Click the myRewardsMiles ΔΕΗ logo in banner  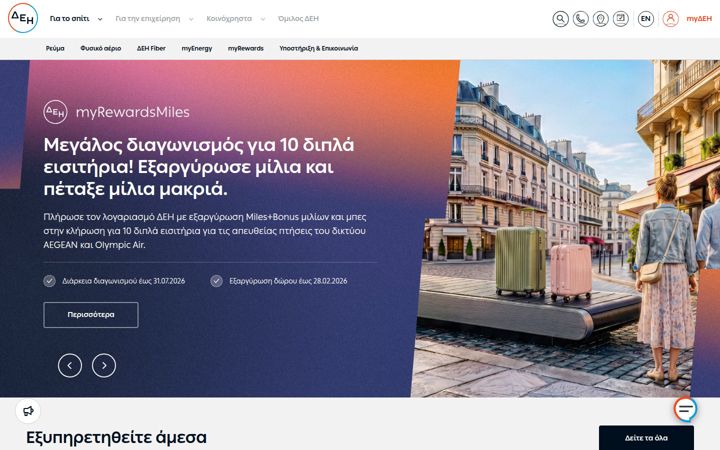pos(56,112)
